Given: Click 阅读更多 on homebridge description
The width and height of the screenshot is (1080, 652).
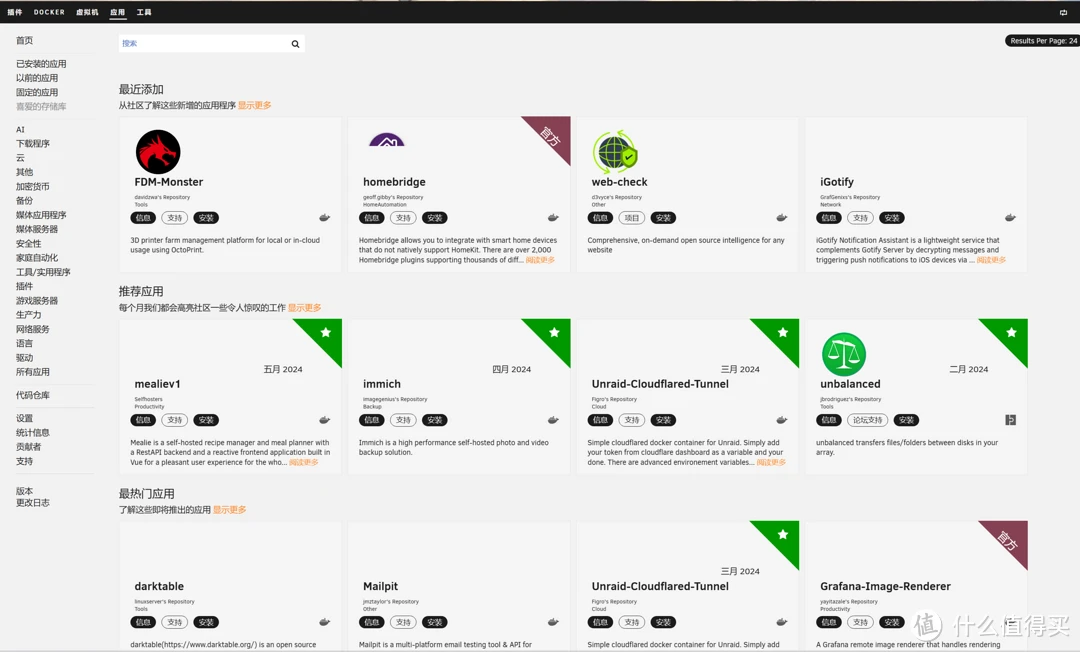Looking at the screenshot, I should pos(540,260).
